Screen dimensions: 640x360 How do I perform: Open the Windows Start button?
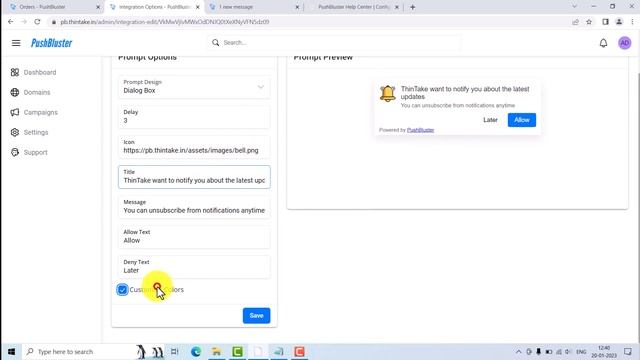click(x=11, y=351)
